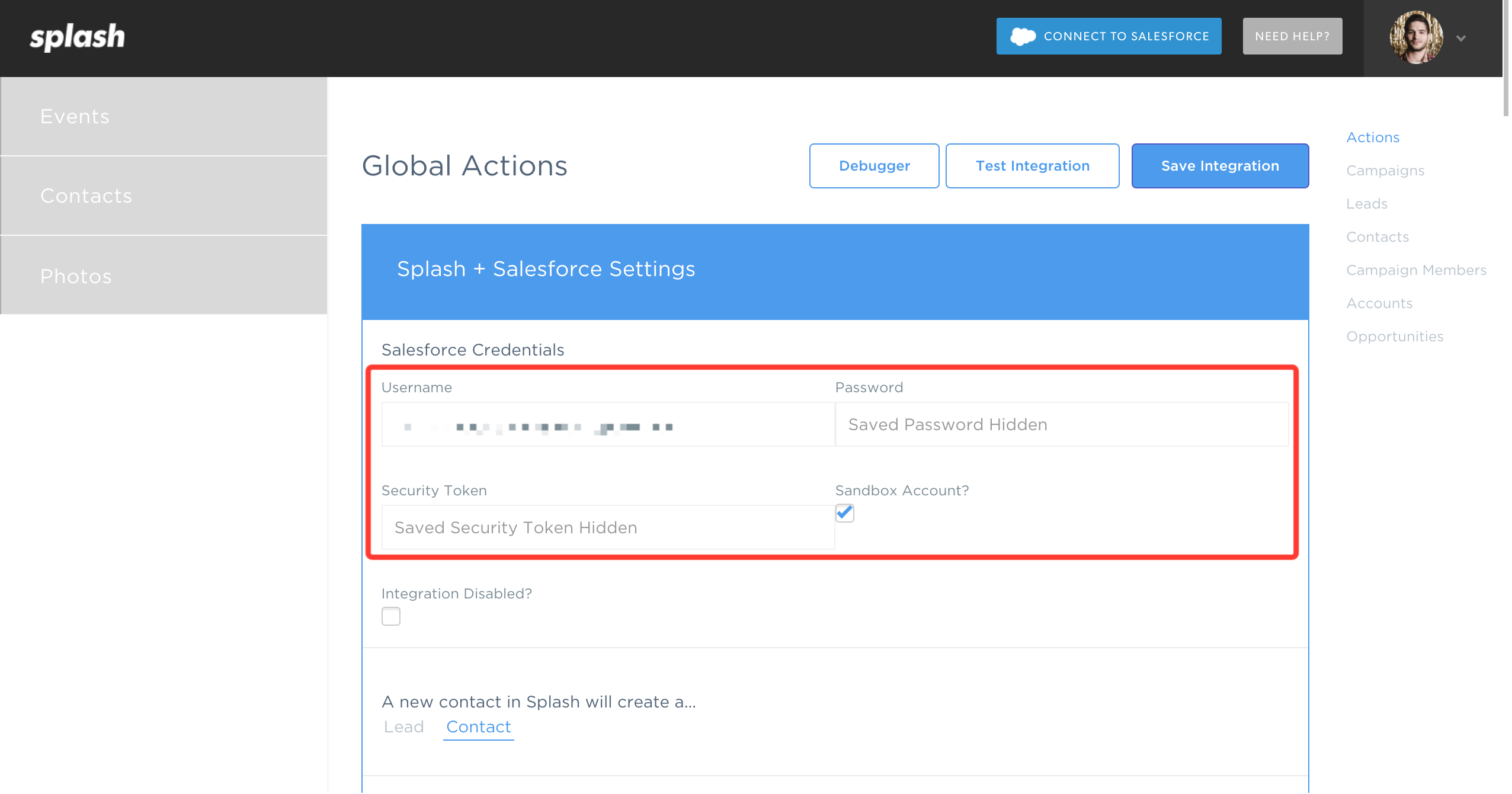Click the Global Actions heading
This screenshot has width=1512, height=794.
[x=465, y=166]
